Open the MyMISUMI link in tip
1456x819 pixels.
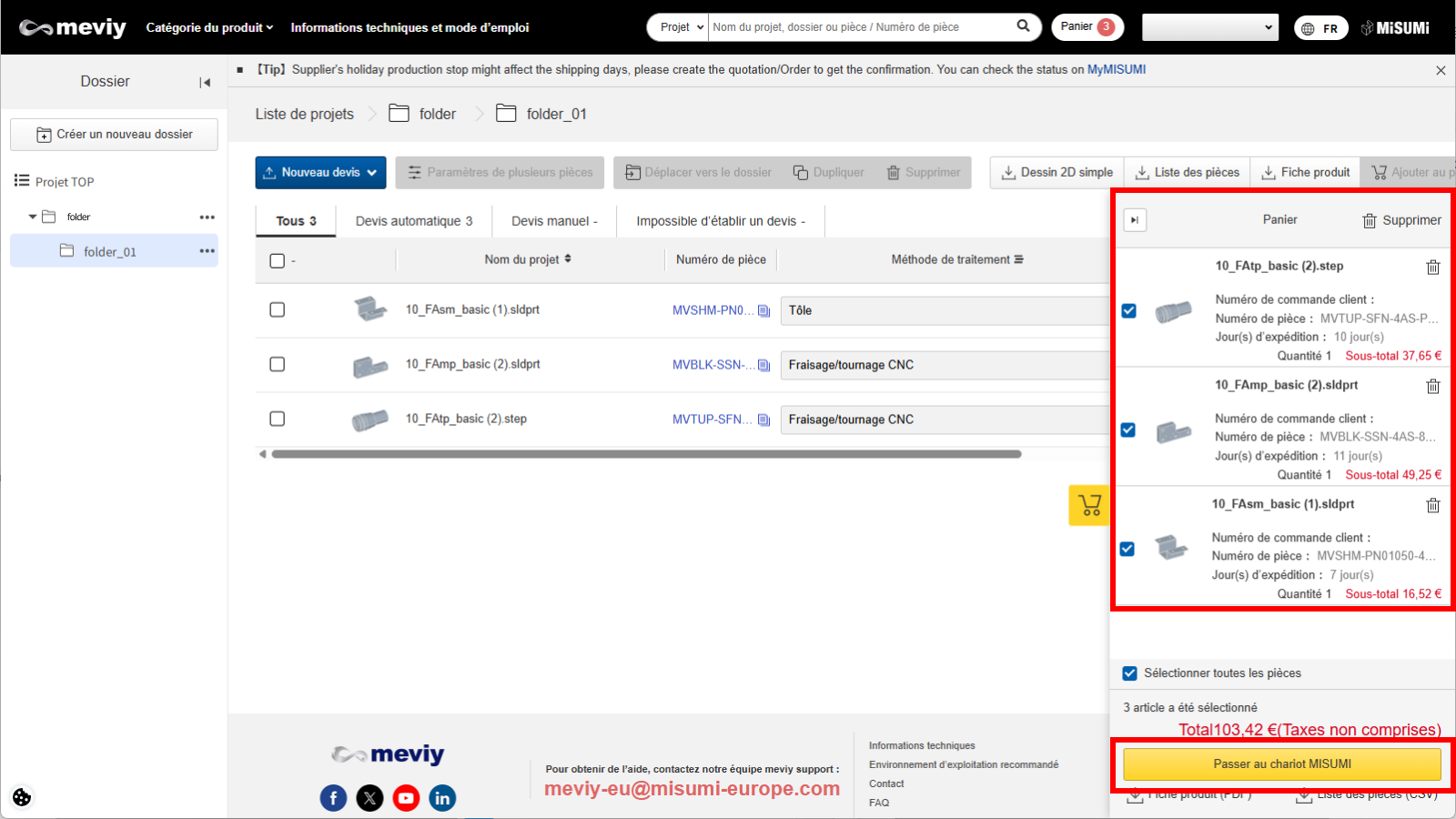tap(1116, 69)
